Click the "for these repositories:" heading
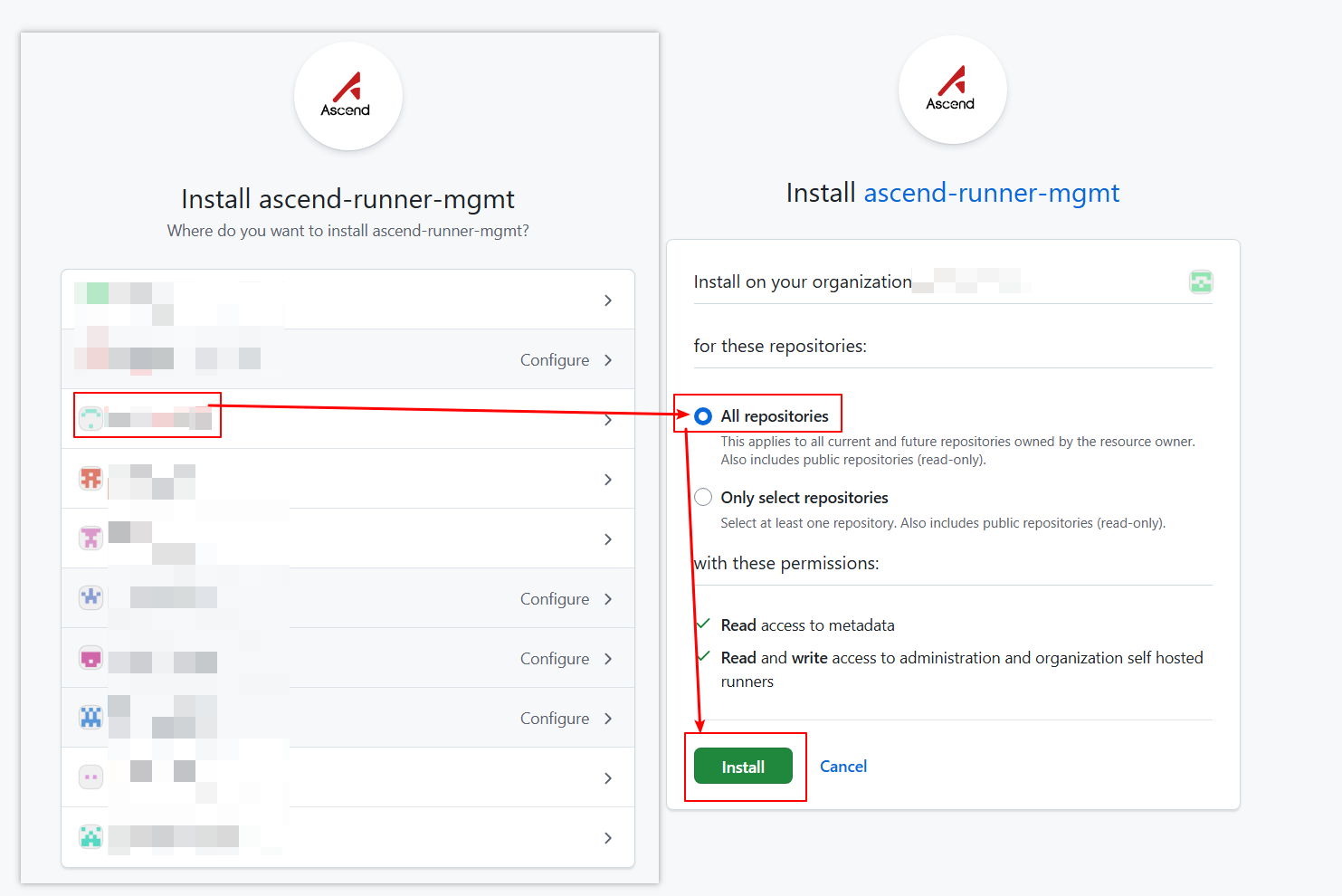Viewport: 1342px width, 896px height. [x=780, y=346]
